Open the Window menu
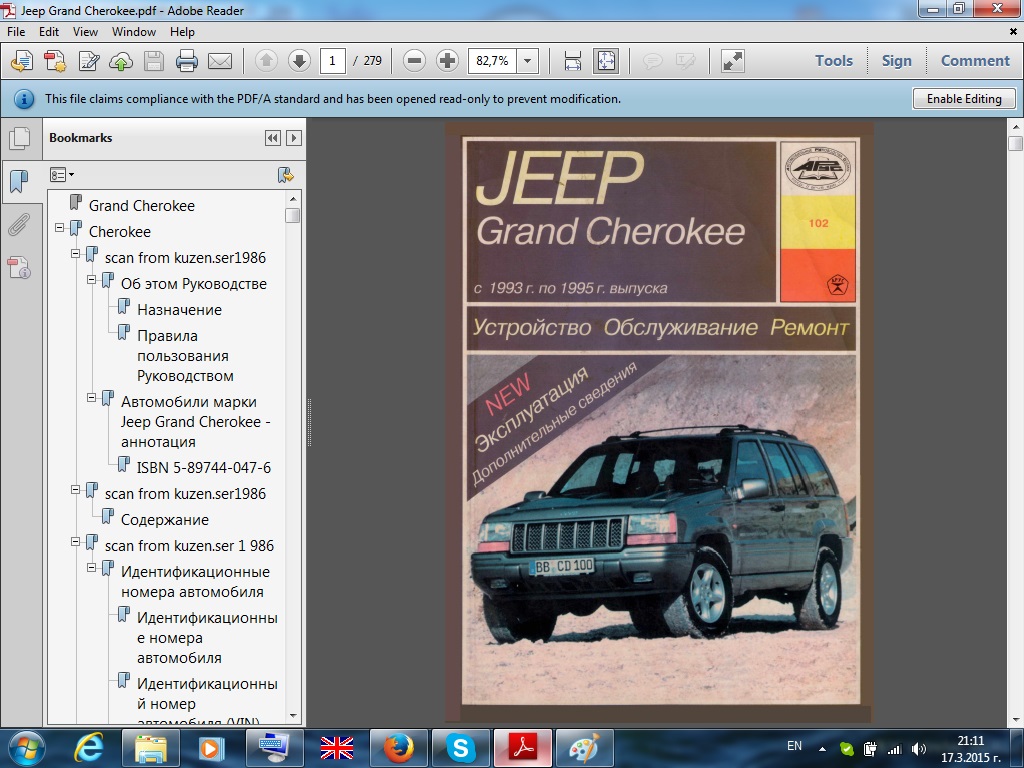 click(133, 32)
